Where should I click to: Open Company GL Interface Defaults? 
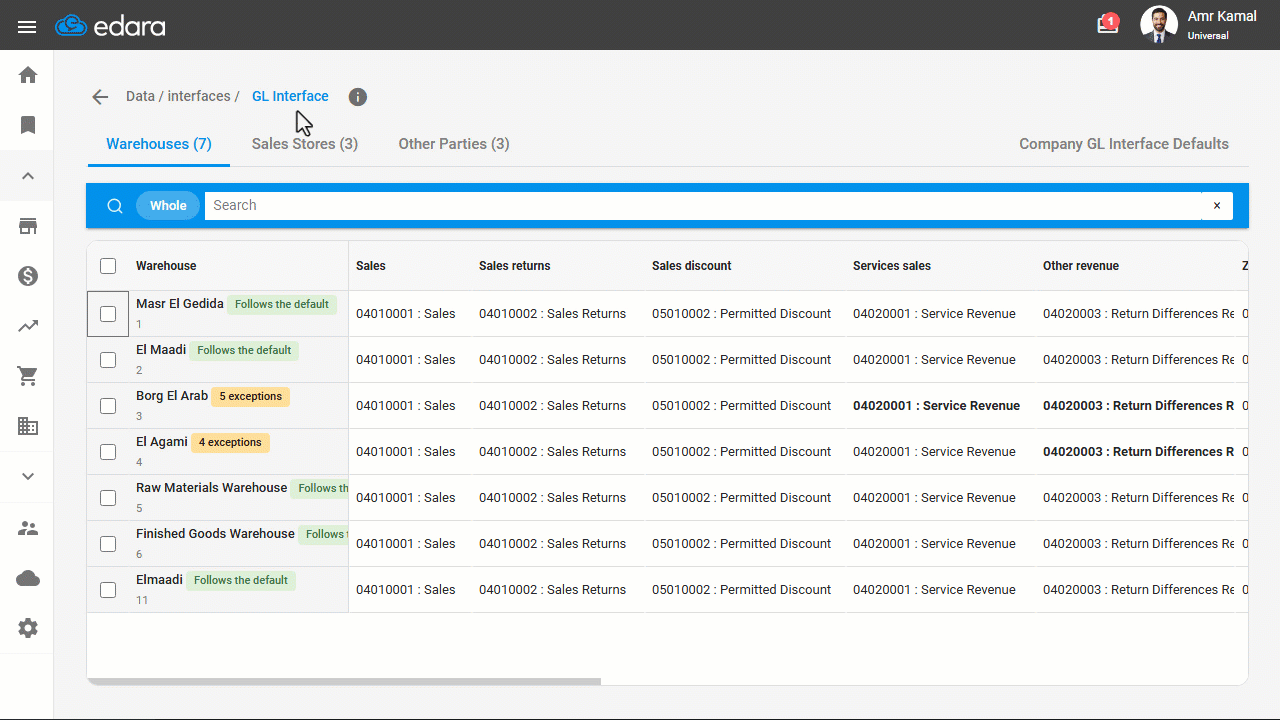coord(1124,144)
